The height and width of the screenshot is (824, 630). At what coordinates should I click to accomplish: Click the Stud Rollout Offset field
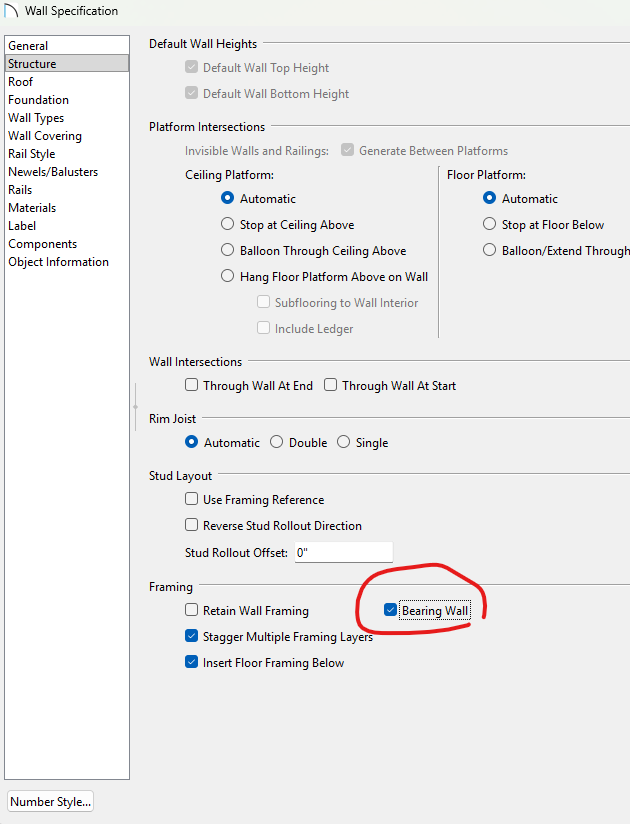[x=341, y=552]
